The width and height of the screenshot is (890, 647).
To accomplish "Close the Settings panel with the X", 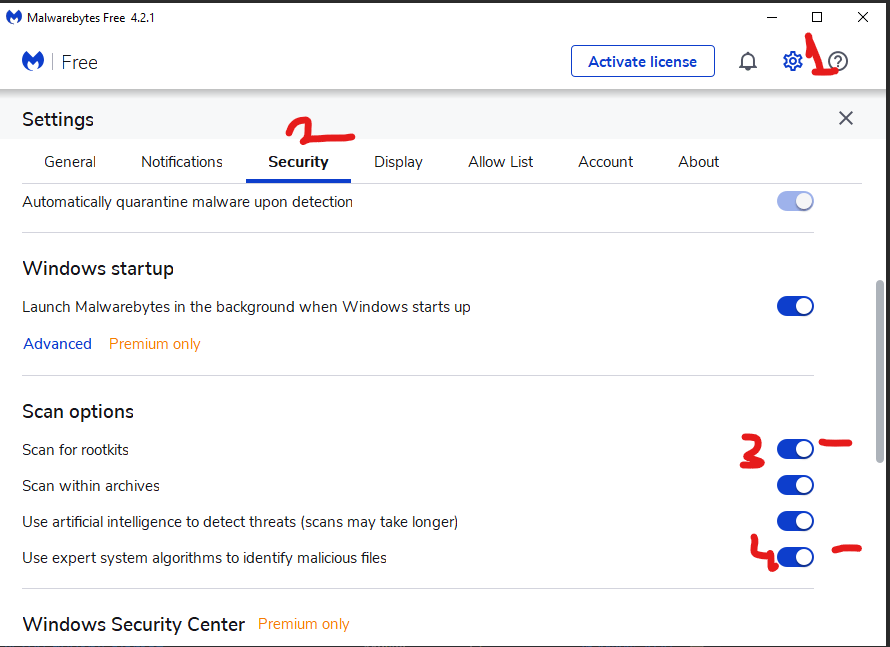I will (846, 118).
